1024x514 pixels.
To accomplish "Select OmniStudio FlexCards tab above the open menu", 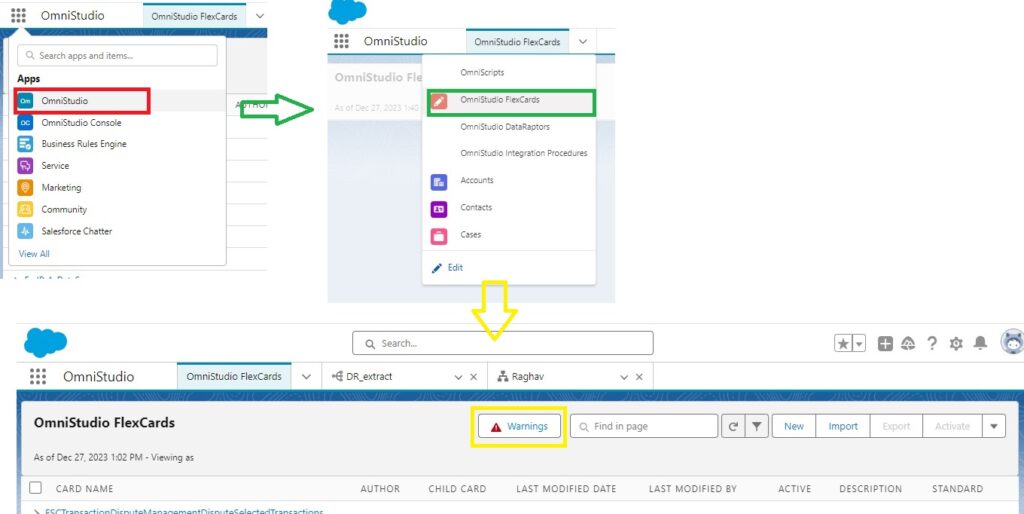I will (517, 42).
